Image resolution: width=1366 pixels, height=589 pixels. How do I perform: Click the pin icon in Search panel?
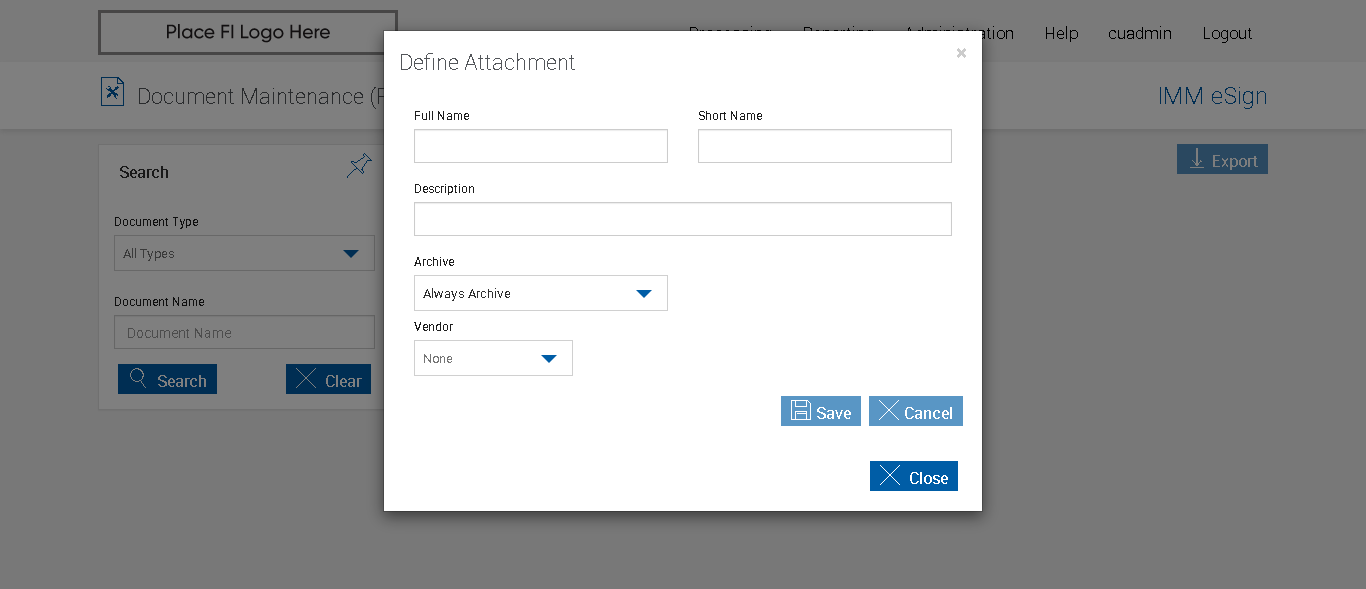click(x=359, y=166)
